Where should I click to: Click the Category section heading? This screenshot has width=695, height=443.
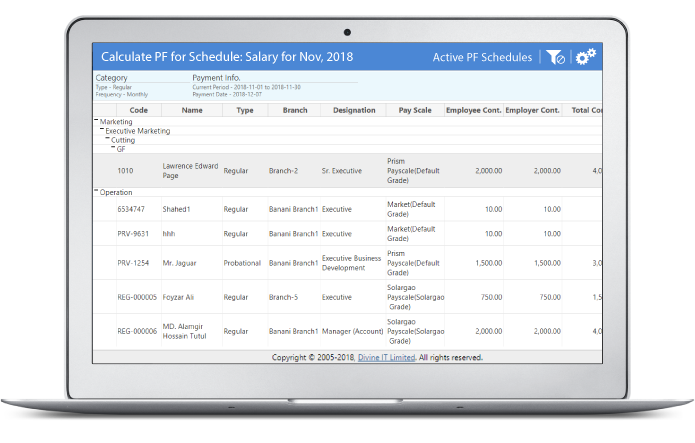pos(111,78)
